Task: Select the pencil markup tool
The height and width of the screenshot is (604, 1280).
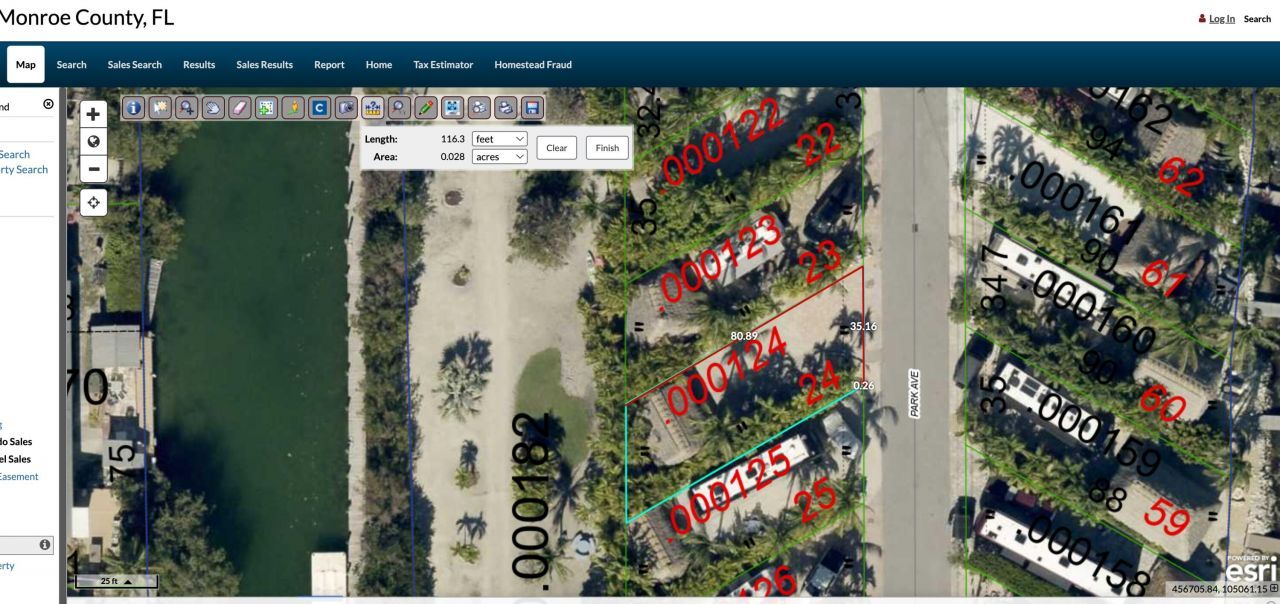Action: point(427,108)
